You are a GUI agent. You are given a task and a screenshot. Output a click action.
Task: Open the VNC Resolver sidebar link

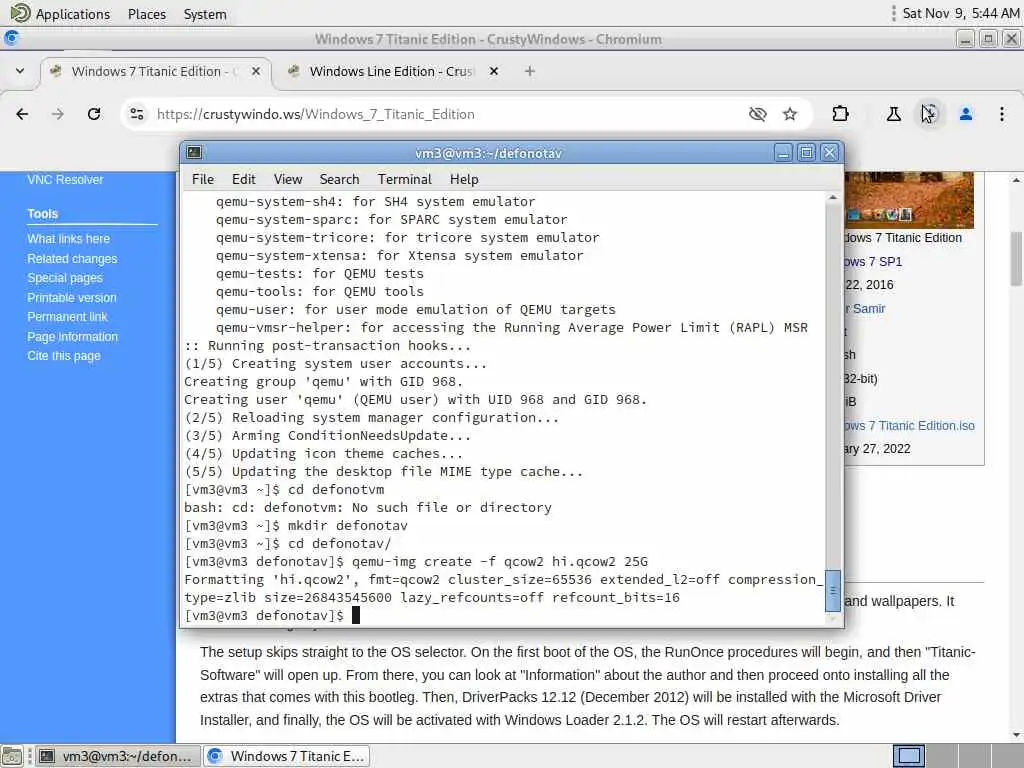(65, 180)
